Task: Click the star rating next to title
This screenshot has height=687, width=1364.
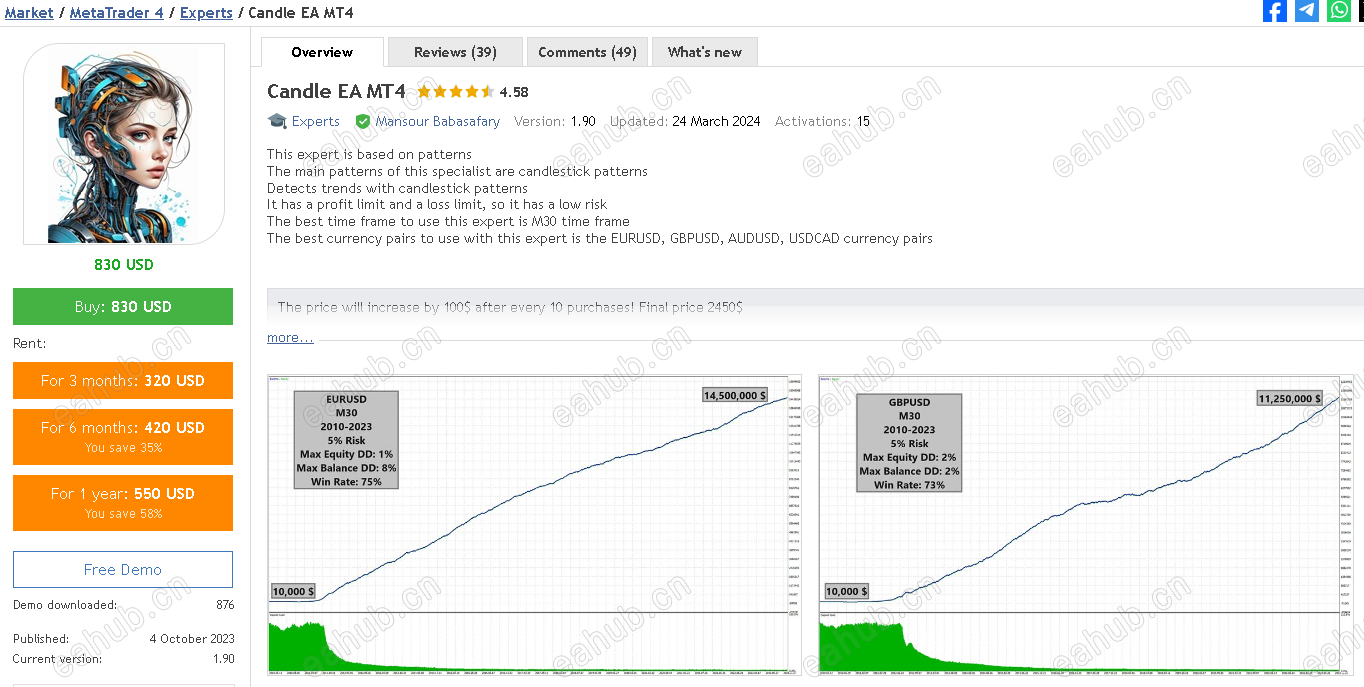Action: pyautogui.click(x=455, y=92)
